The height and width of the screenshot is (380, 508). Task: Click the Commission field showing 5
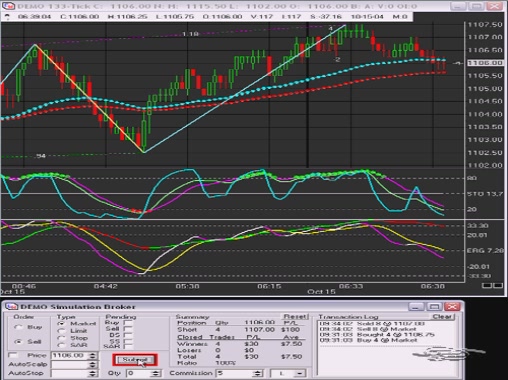pos(235,373)
